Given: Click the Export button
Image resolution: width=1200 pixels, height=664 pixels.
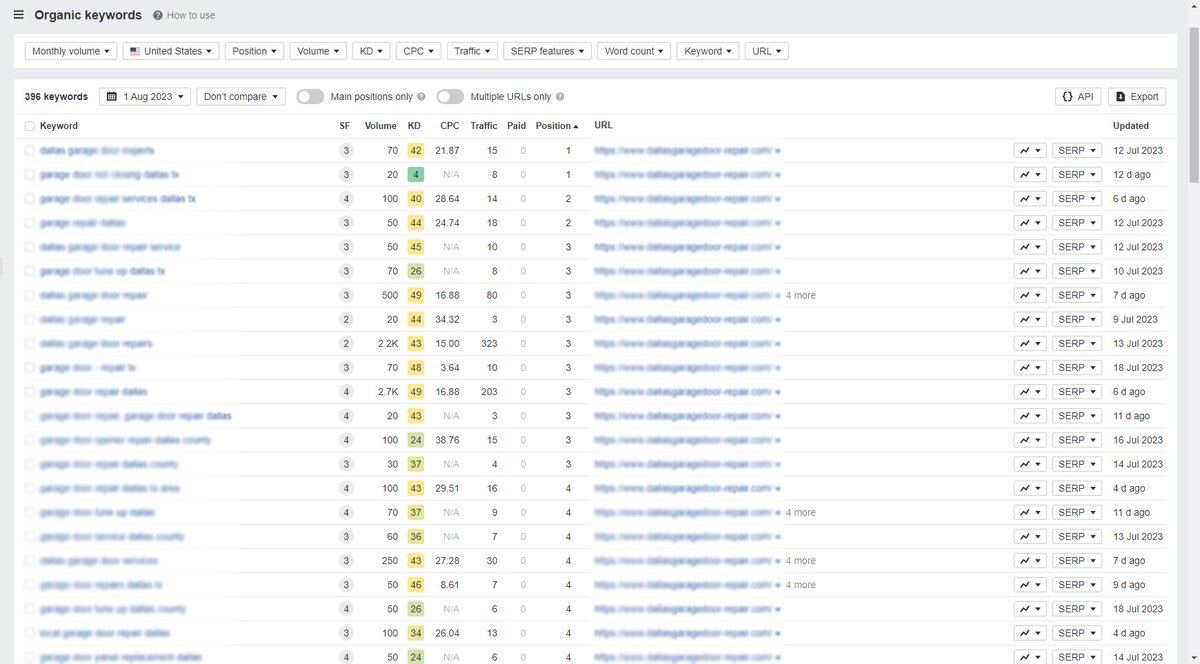Looking at the screenshot, I should pyautogui.click(x=1136, y=96).
